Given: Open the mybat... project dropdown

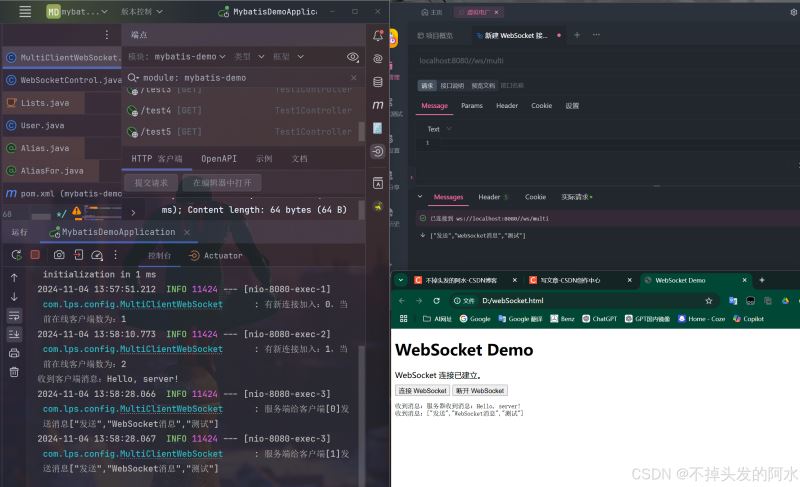Looking at the screenshot, I should (x=77, y=11).
